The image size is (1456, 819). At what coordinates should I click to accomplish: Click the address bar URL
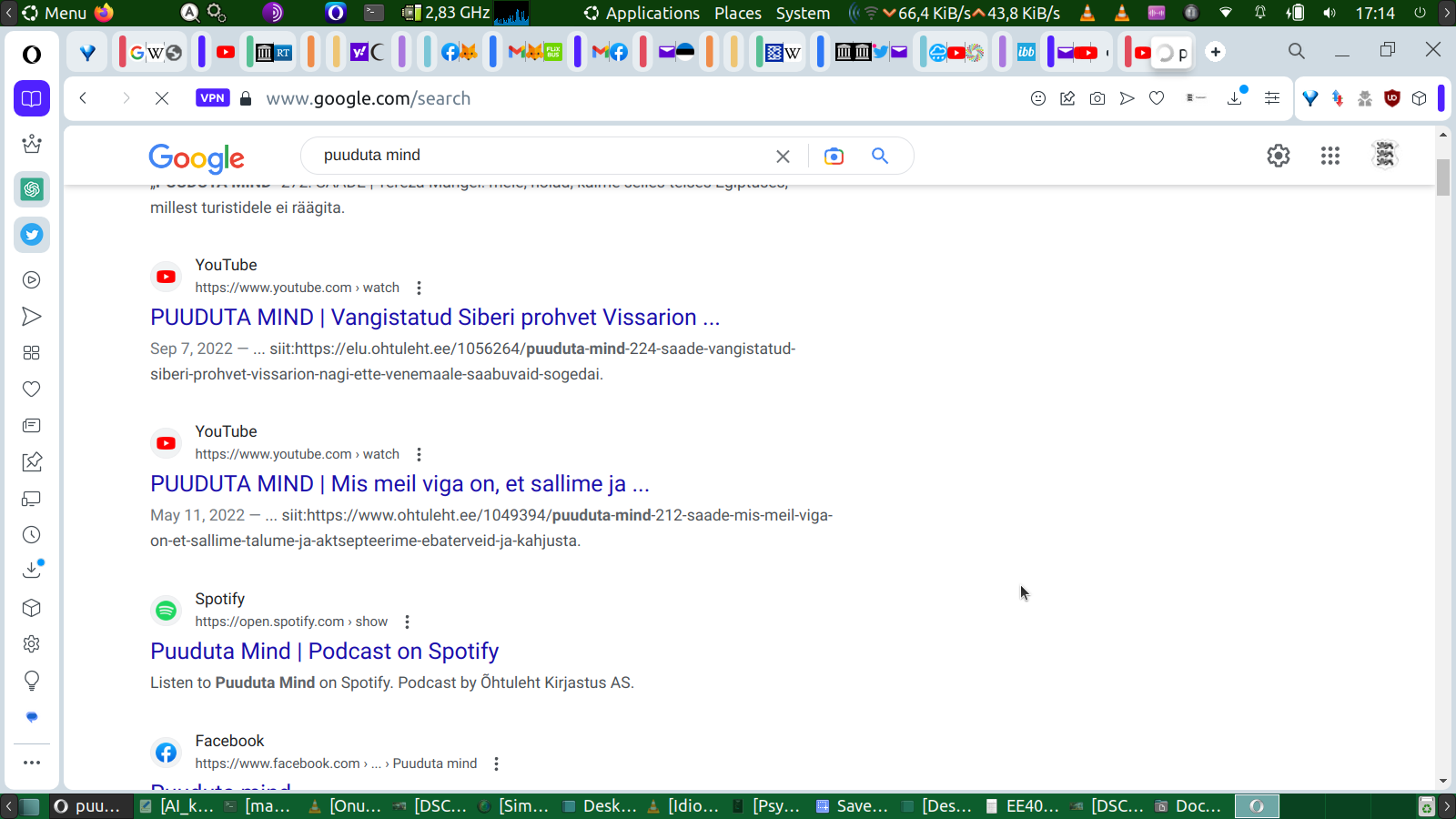coord(369,98)
